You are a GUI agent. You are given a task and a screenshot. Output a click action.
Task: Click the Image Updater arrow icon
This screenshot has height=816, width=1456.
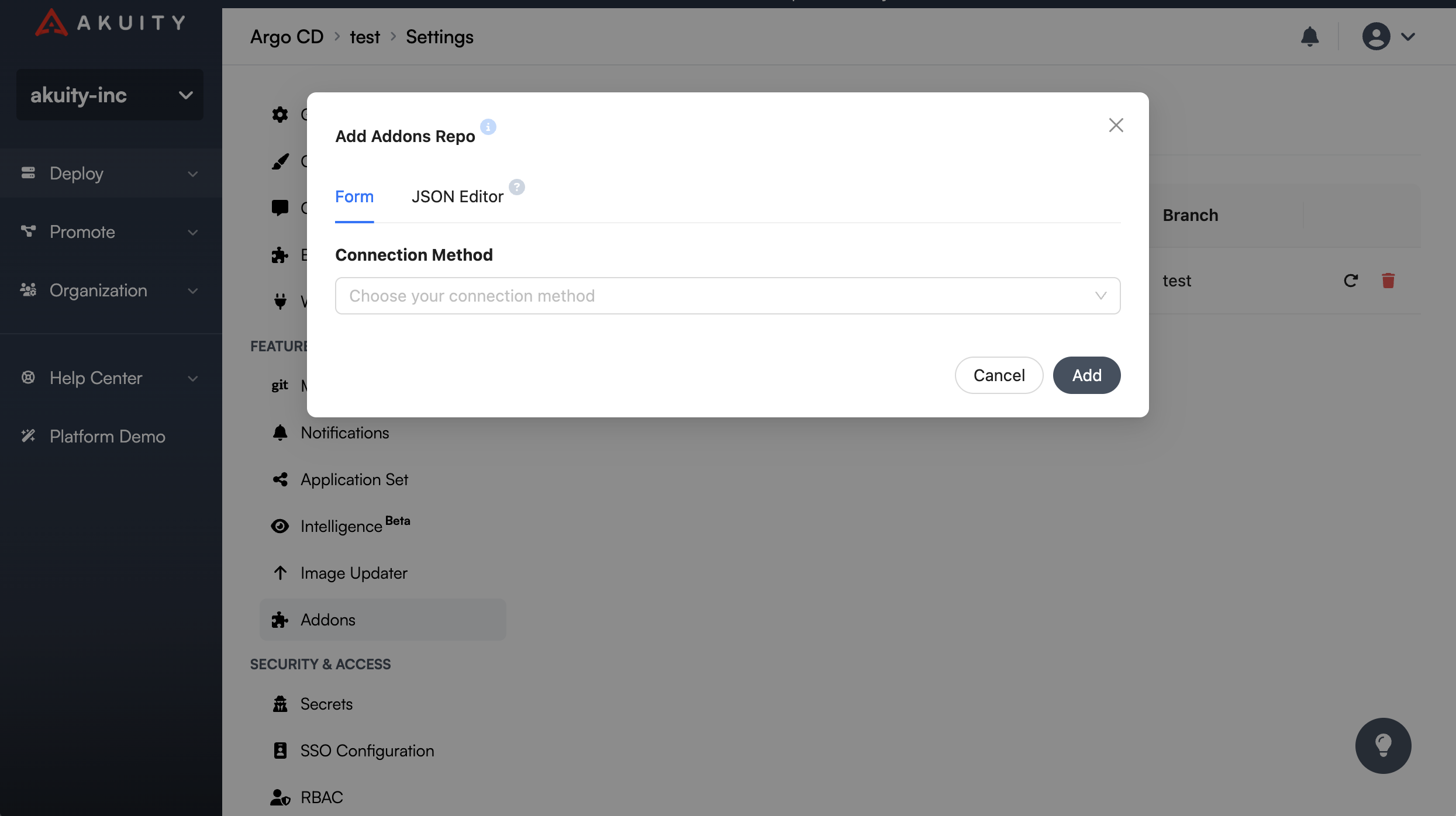coord(280,573)
